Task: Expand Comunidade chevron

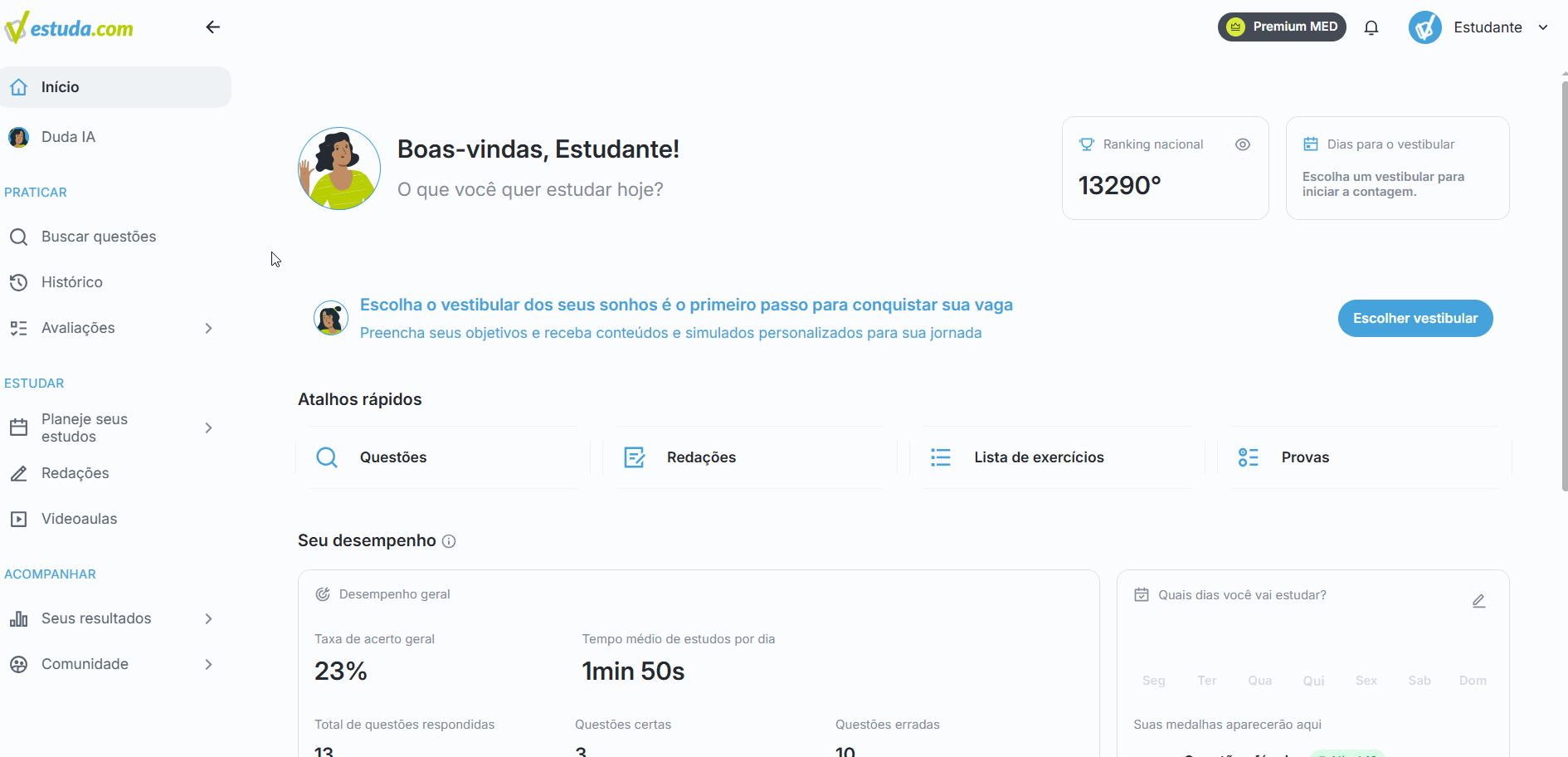Action: (x=208, y=664)
